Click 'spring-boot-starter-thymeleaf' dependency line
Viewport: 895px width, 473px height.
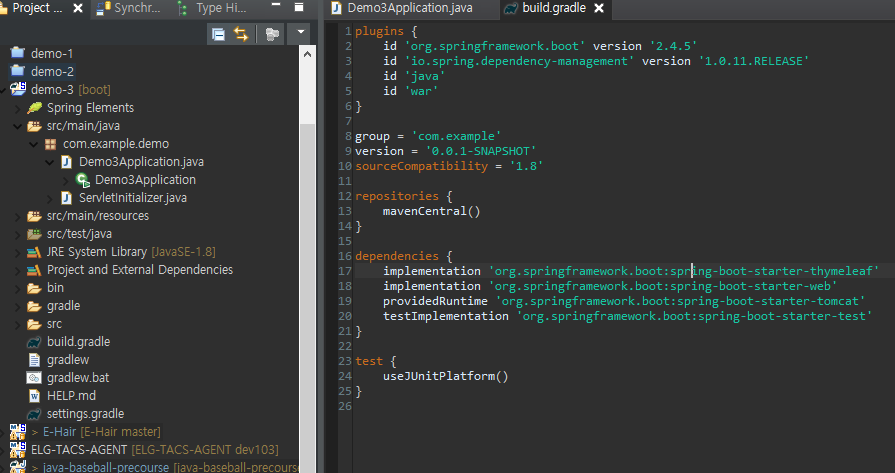[630, 271]
